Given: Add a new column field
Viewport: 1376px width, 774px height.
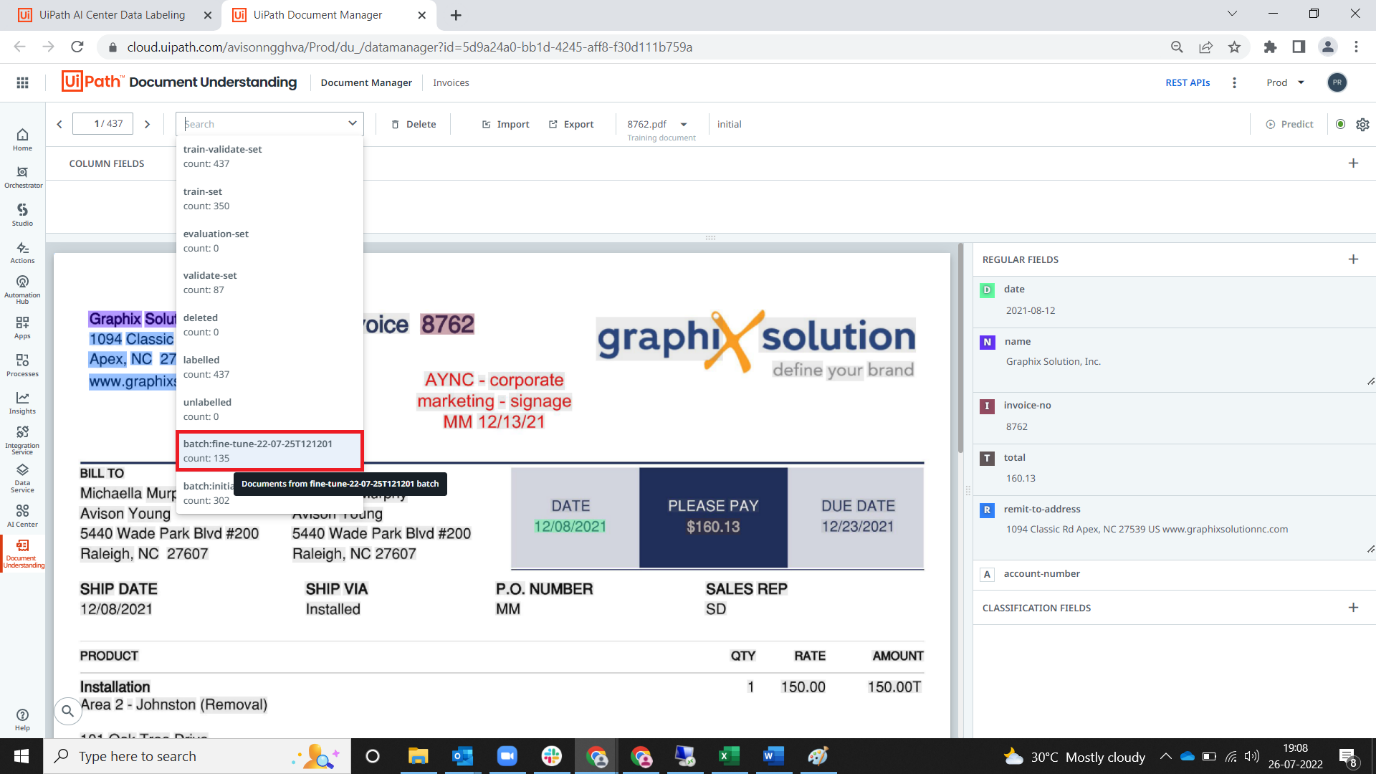Looking at the screenshot, I should [x=1353, y=163].
